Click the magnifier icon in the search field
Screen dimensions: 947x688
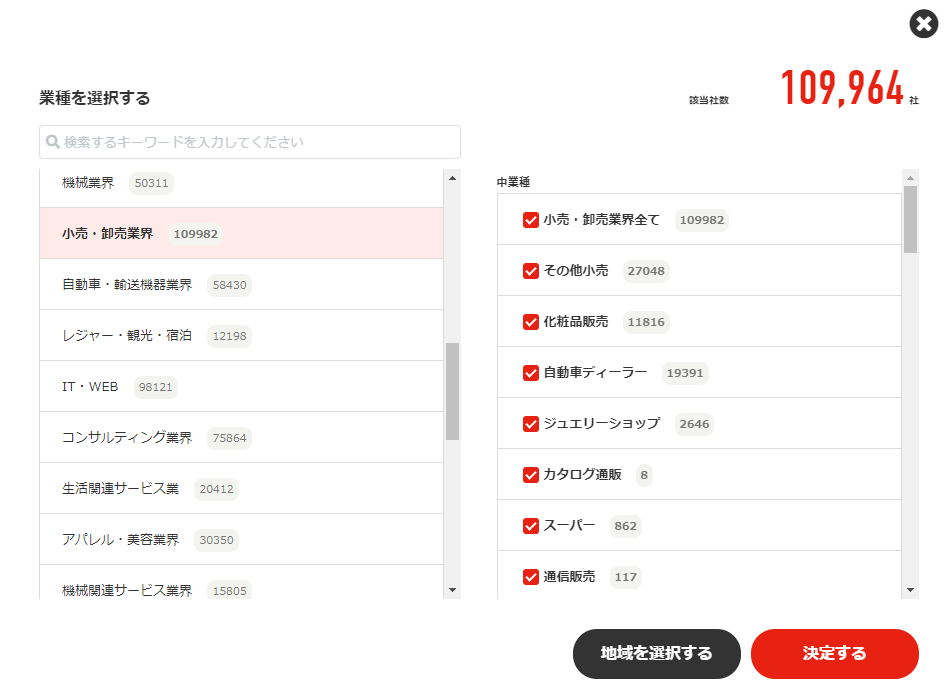(53, 142)
